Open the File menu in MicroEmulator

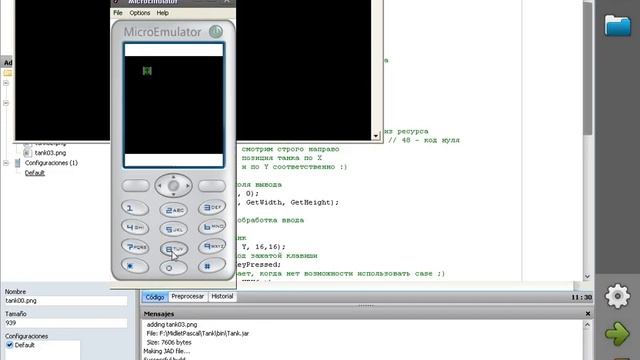pyautogui.click(x=118, y=13)
